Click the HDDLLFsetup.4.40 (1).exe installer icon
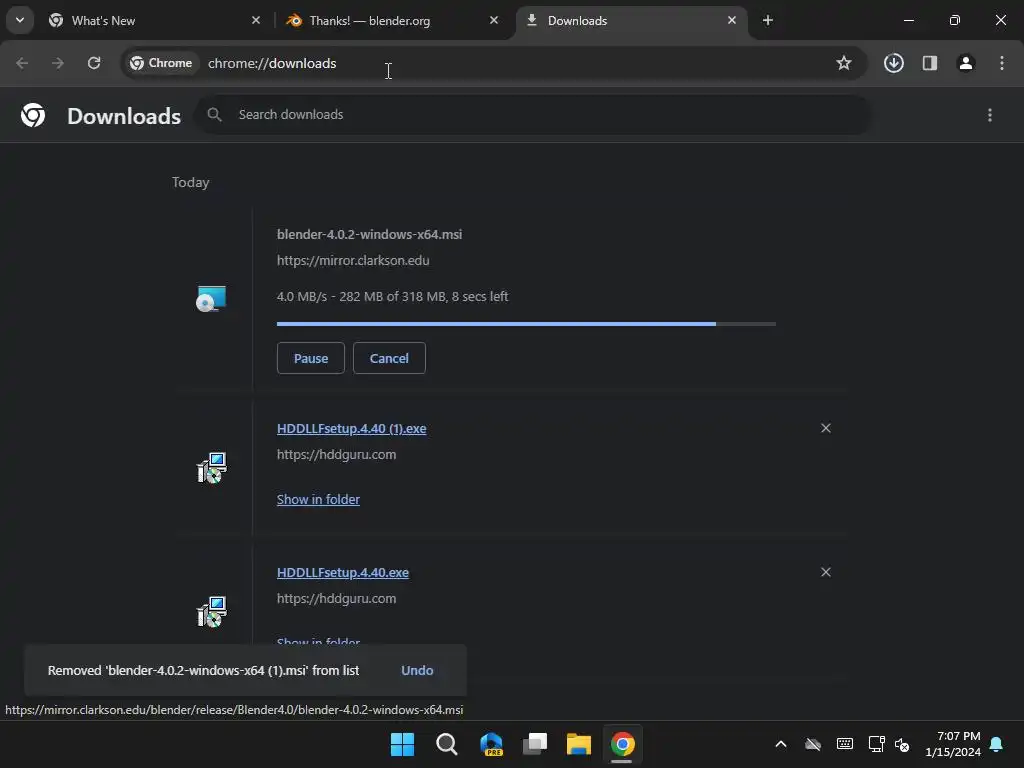Viewport: 1024px width, 768px height. pyautogui.click(x=212, y=468)
